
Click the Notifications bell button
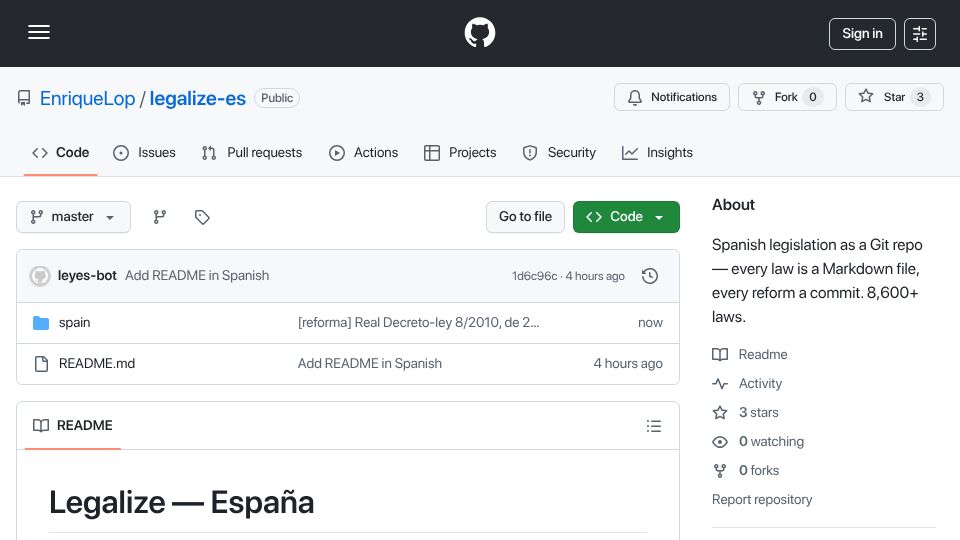(x=672, y=97)
